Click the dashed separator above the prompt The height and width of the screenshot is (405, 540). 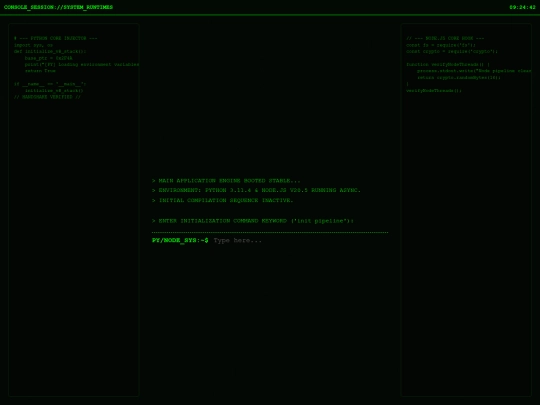click(270, 232)
